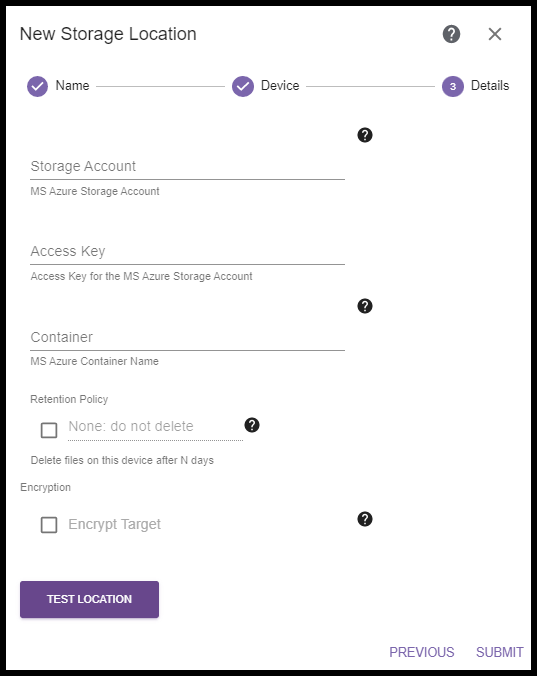
Task: Show help for Encrypt Target option
Action: click(x=365, y=519)
